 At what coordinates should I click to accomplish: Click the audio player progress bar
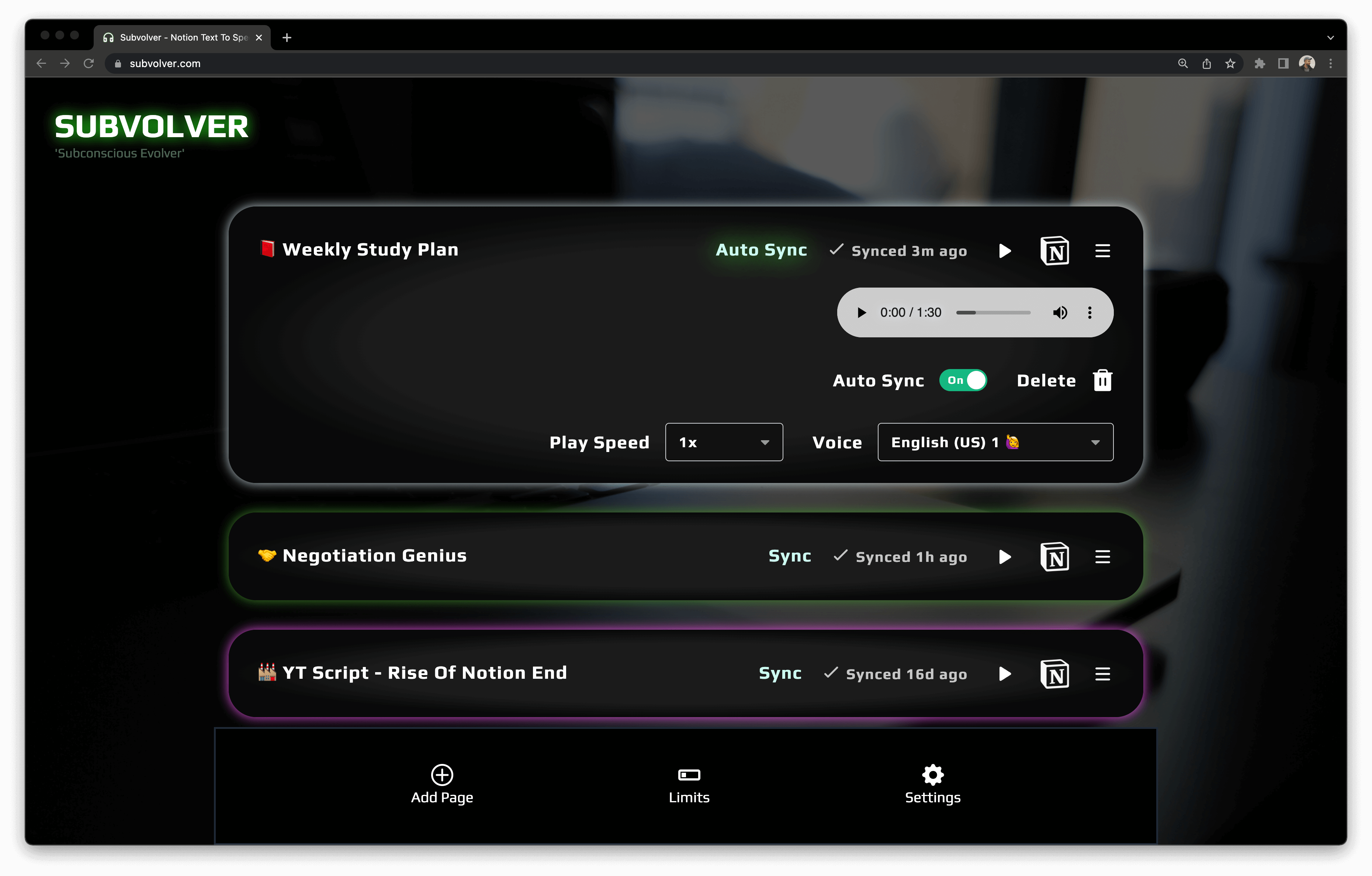[x=992, y=313]
